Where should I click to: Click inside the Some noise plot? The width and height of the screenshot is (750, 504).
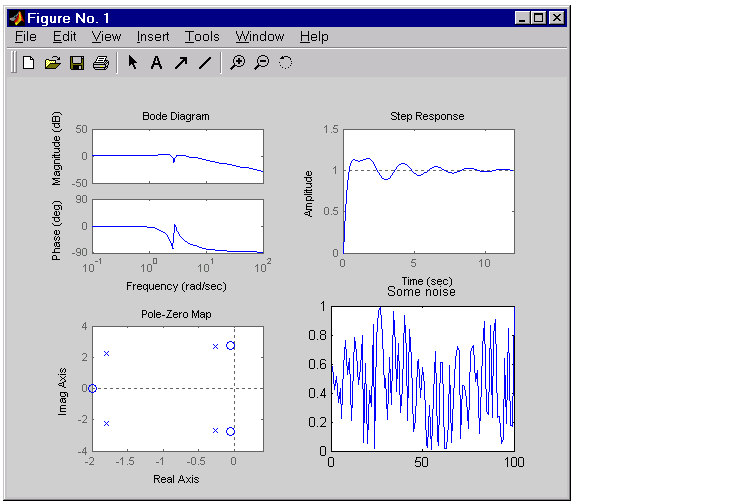click(x=422, y=378)
